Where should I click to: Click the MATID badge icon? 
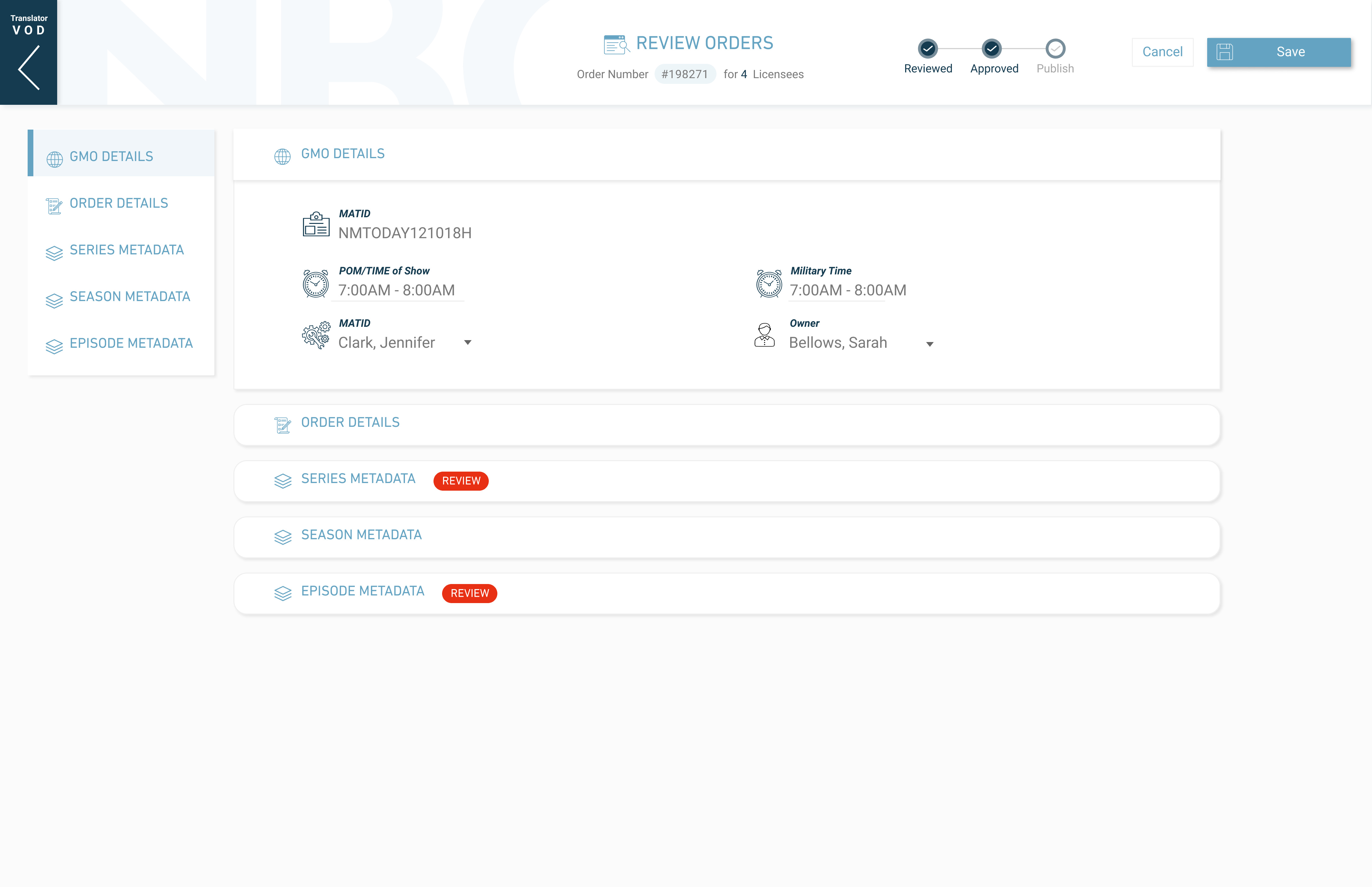[x=316, y=224]
